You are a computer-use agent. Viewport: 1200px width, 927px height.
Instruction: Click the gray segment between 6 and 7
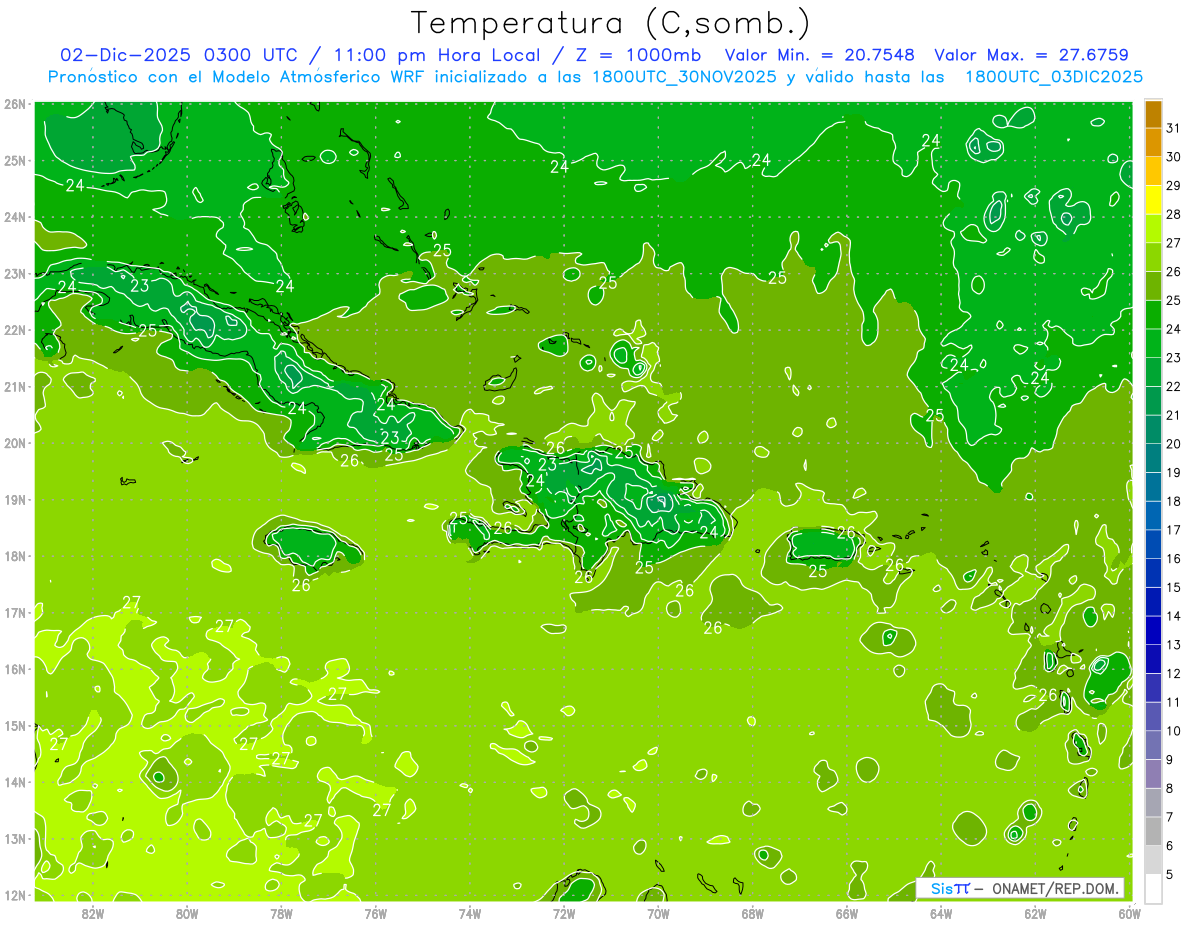click(1153, 831)
